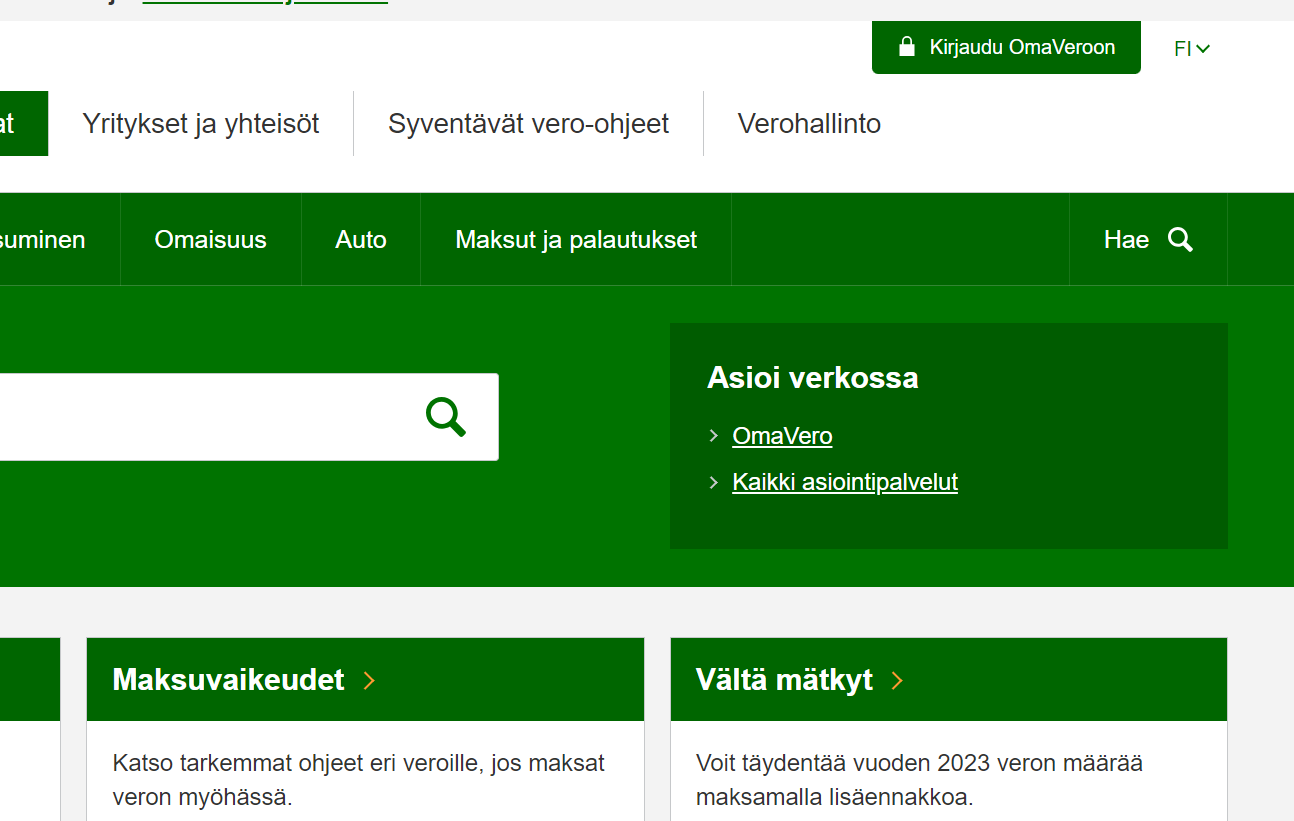Click the magnifier icon inside the search box
This screenshot has height=821, width=1294.
point(444,417)
